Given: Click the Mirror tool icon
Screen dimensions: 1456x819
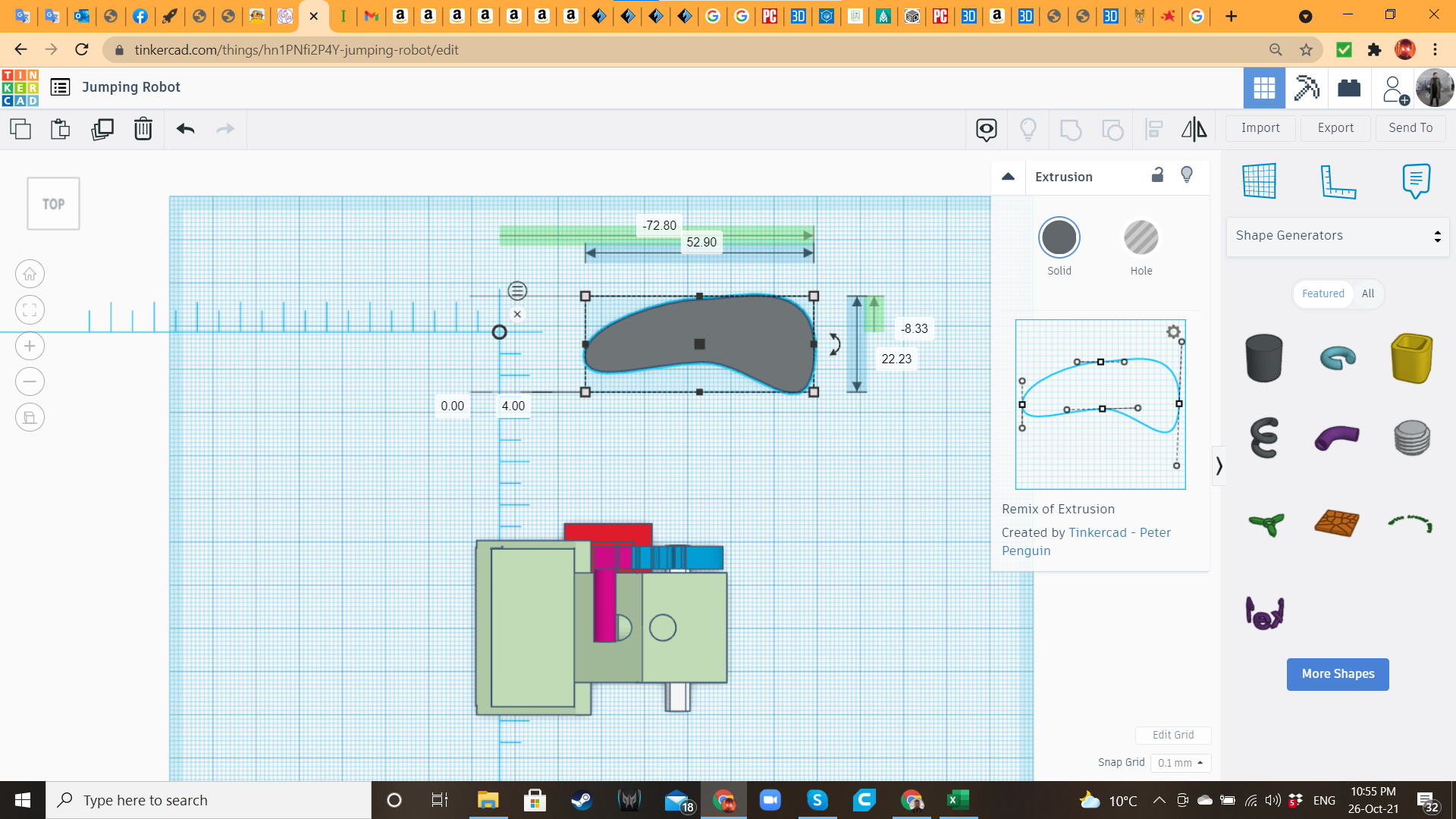Looking at the screenshot, I should [x=1194, y=129].
